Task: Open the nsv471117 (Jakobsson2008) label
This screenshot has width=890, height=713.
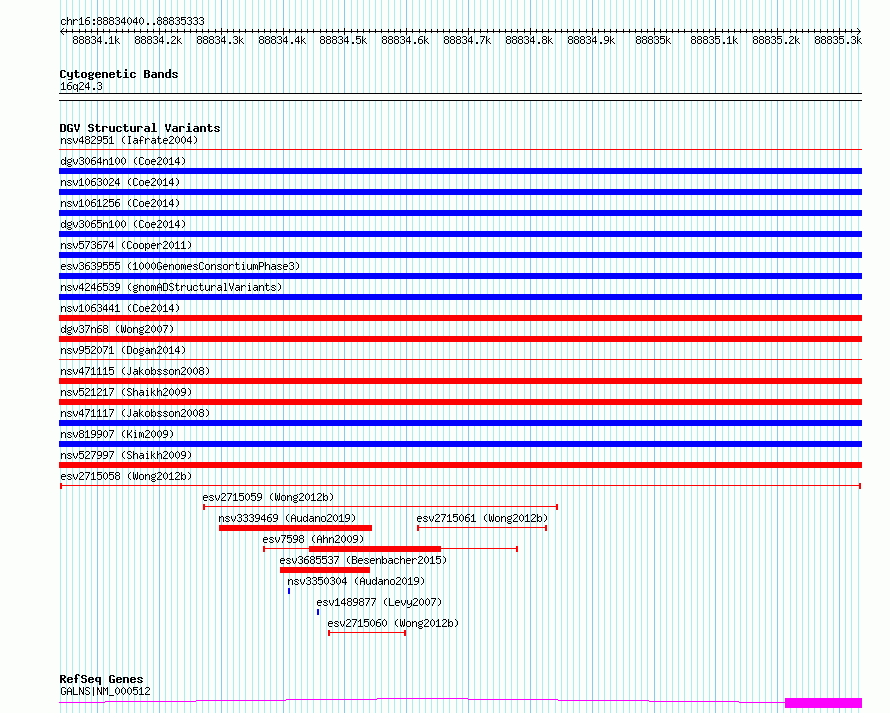Action: tap(135, 413)
